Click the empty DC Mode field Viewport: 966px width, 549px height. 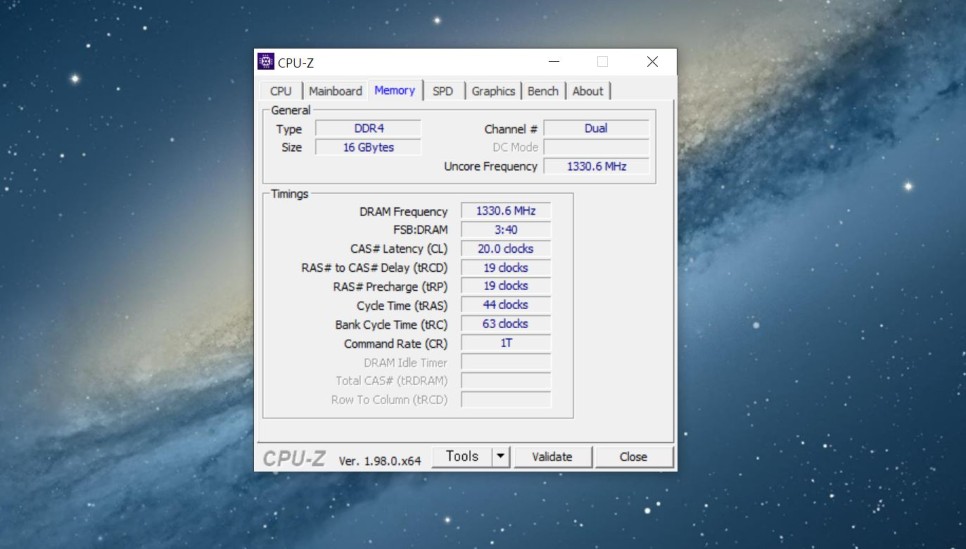(x=596, y=147)
